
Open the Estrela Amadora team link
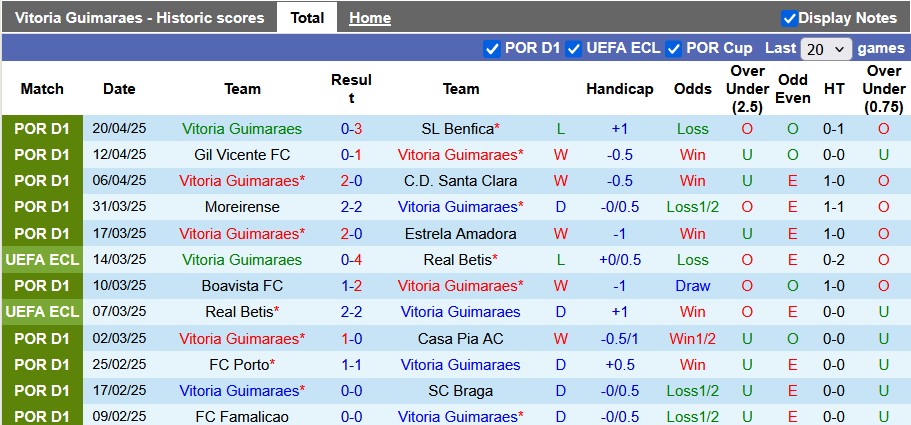click(x=460, y=233)
